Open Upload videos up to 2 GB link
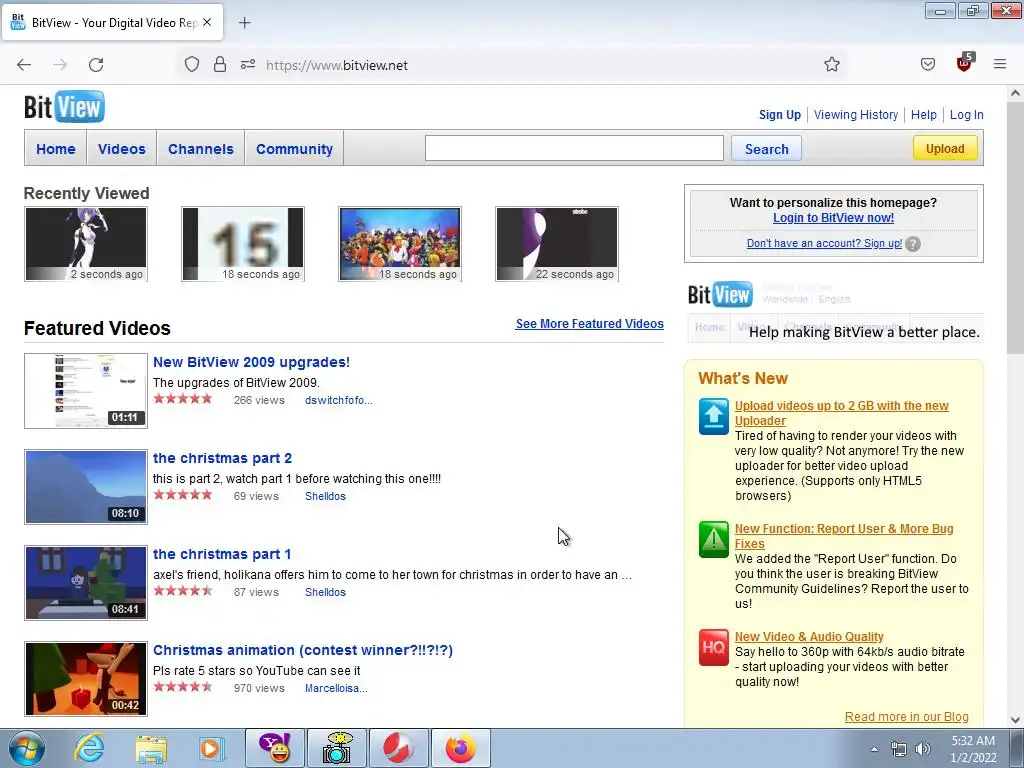 click(x=842, y=413)
